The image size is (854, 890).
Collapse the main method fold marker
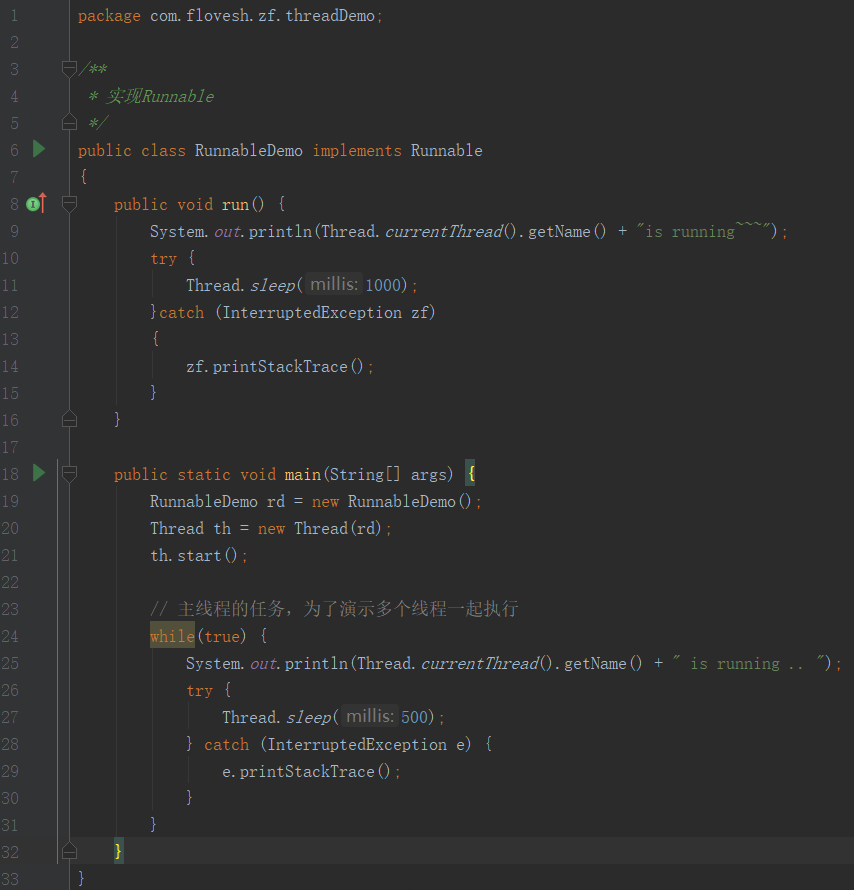point(69,473)
